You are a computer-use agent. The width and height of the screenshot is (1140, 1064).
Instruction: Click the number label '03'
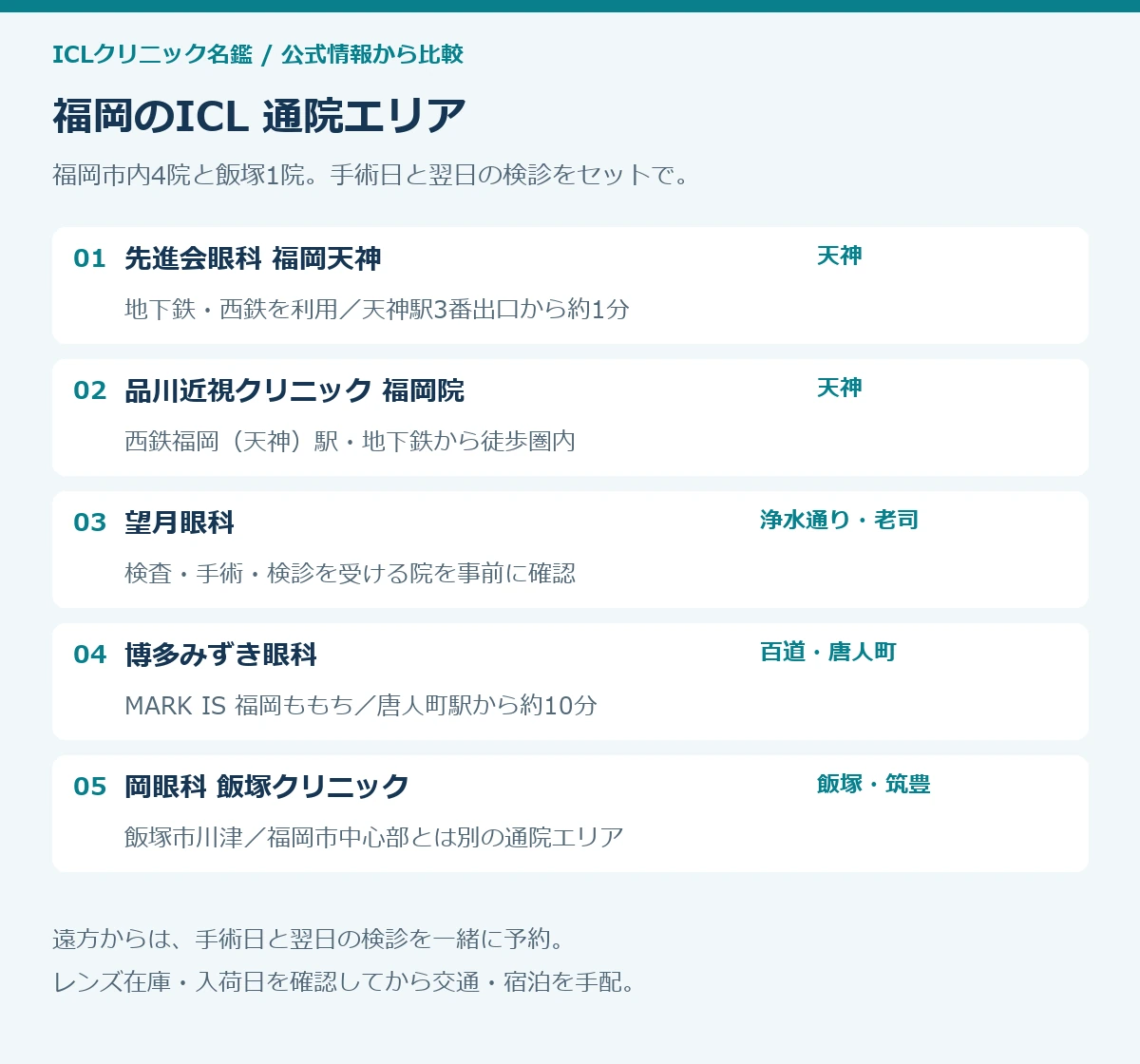tap(89, 522)
